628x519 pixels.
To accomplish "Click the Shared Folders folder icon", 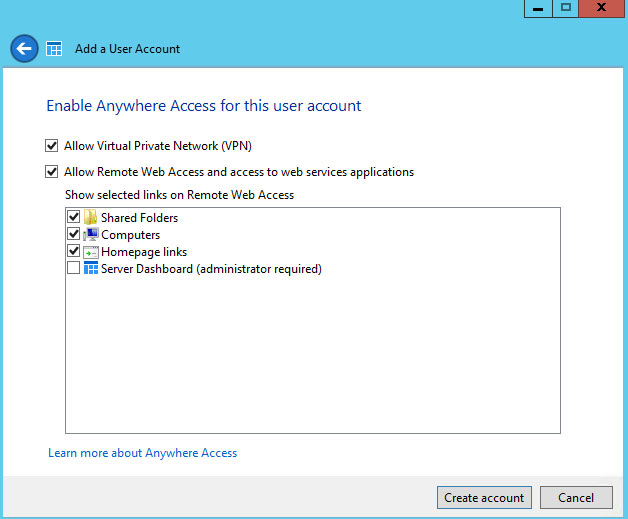I will coord(91,218).
